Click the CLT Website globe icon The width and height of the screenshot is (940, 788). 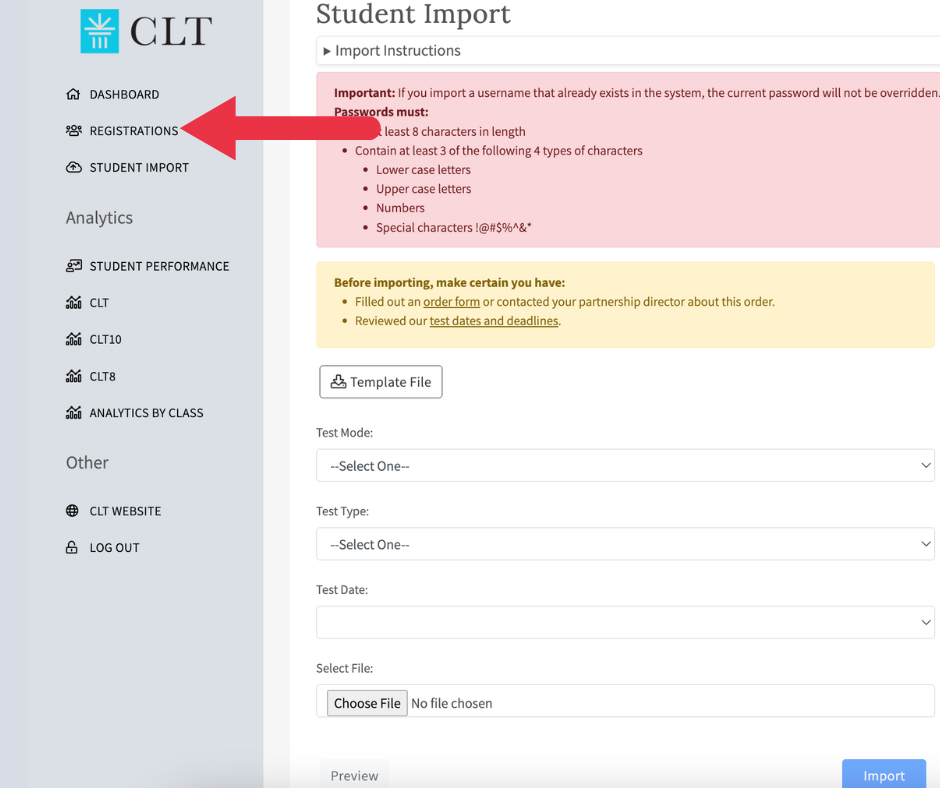(x=72, y=511)
